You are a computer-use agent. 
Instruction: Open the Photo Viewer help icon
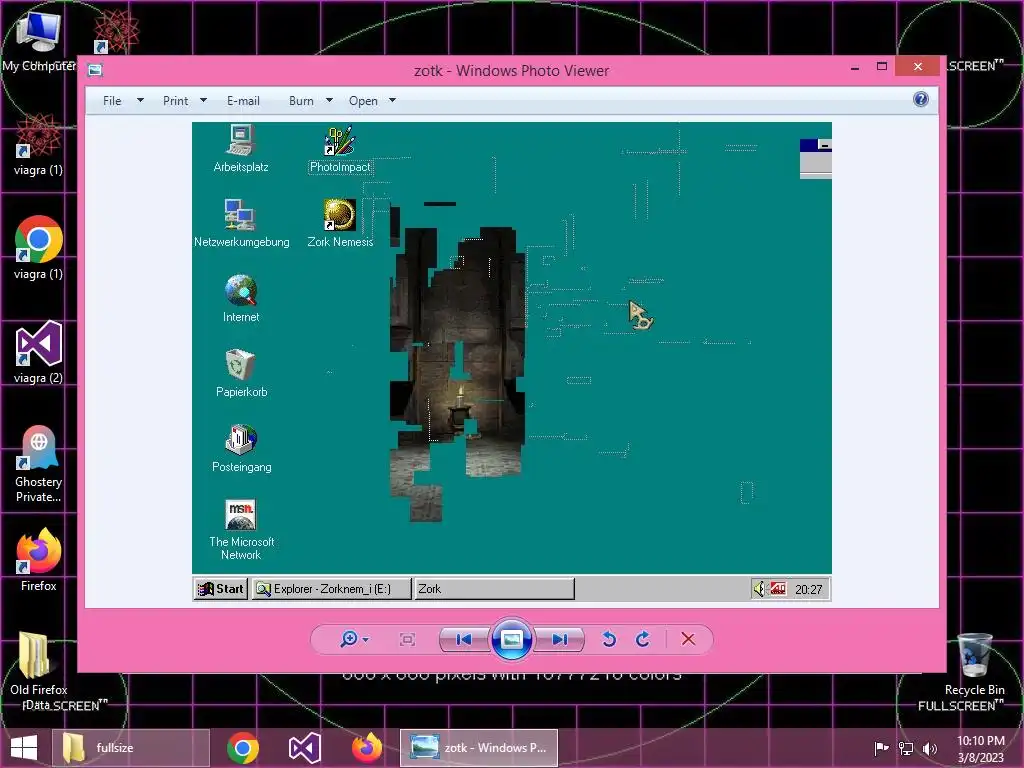pyautogui.click(x=920, y=99)
